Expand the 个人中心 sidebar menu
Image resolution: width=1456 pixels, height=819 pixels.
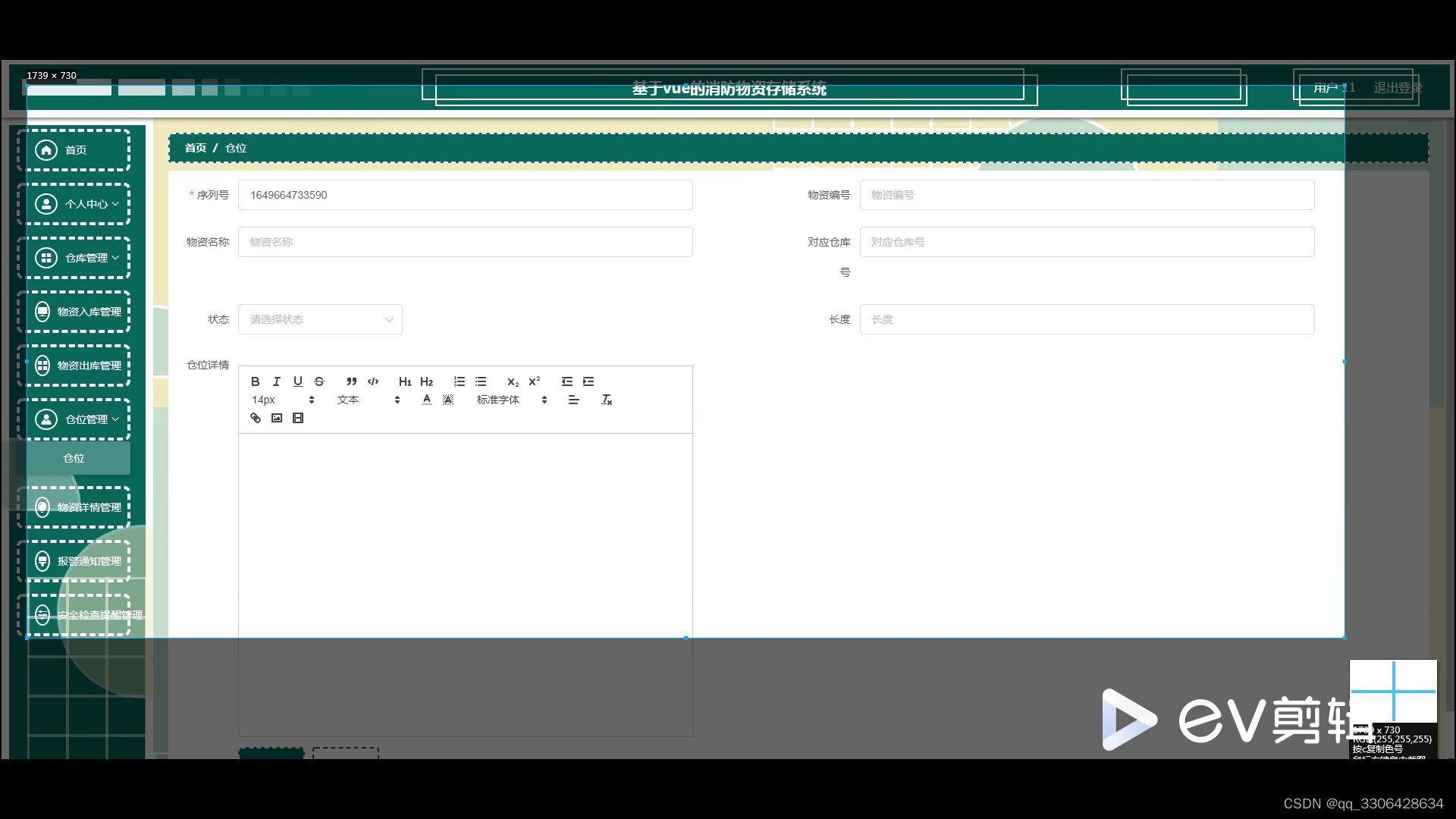74,204
